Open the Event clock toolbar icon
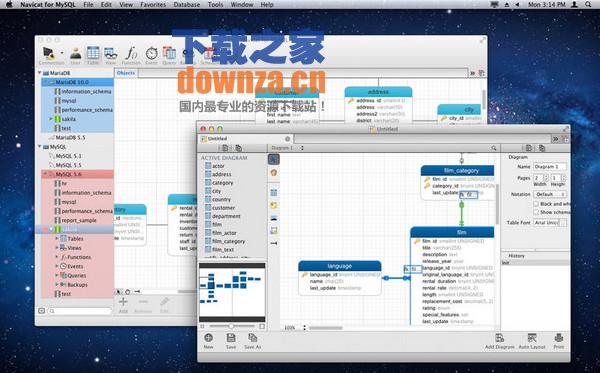This screenshot has height=373, width=600. click(x=152, y=54)
